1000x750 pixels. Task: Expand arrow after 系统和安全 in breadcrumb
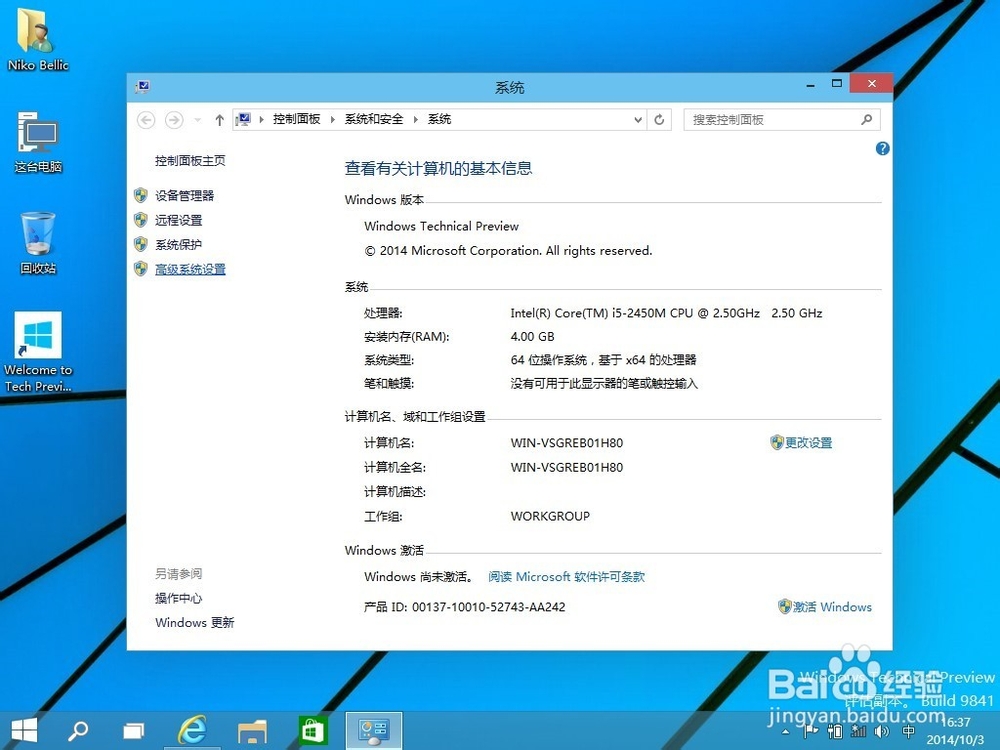coord(415,119)
